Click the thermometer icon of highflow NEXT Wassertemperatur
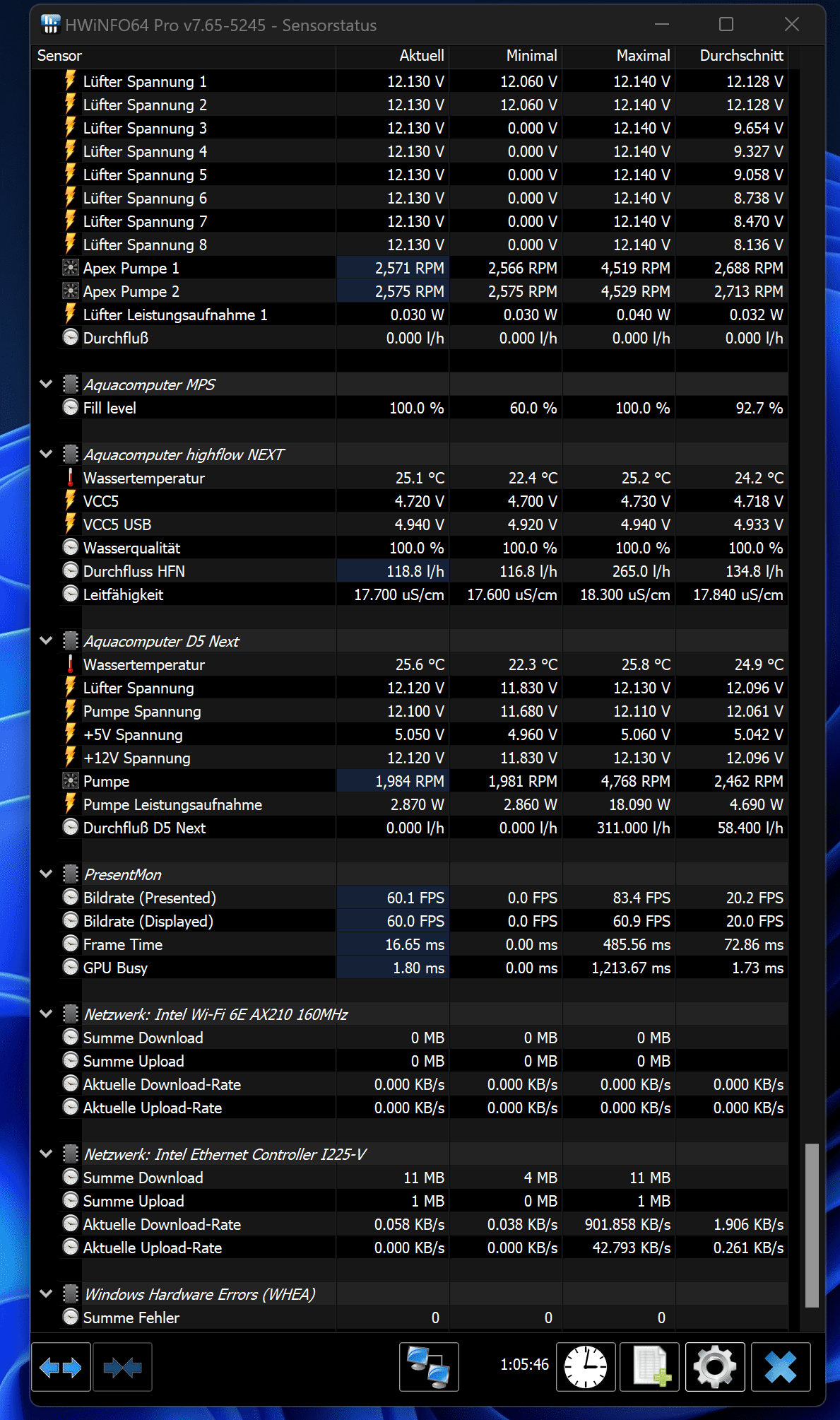The width and height of the screenshot is (840, 1420). (71, 478)
